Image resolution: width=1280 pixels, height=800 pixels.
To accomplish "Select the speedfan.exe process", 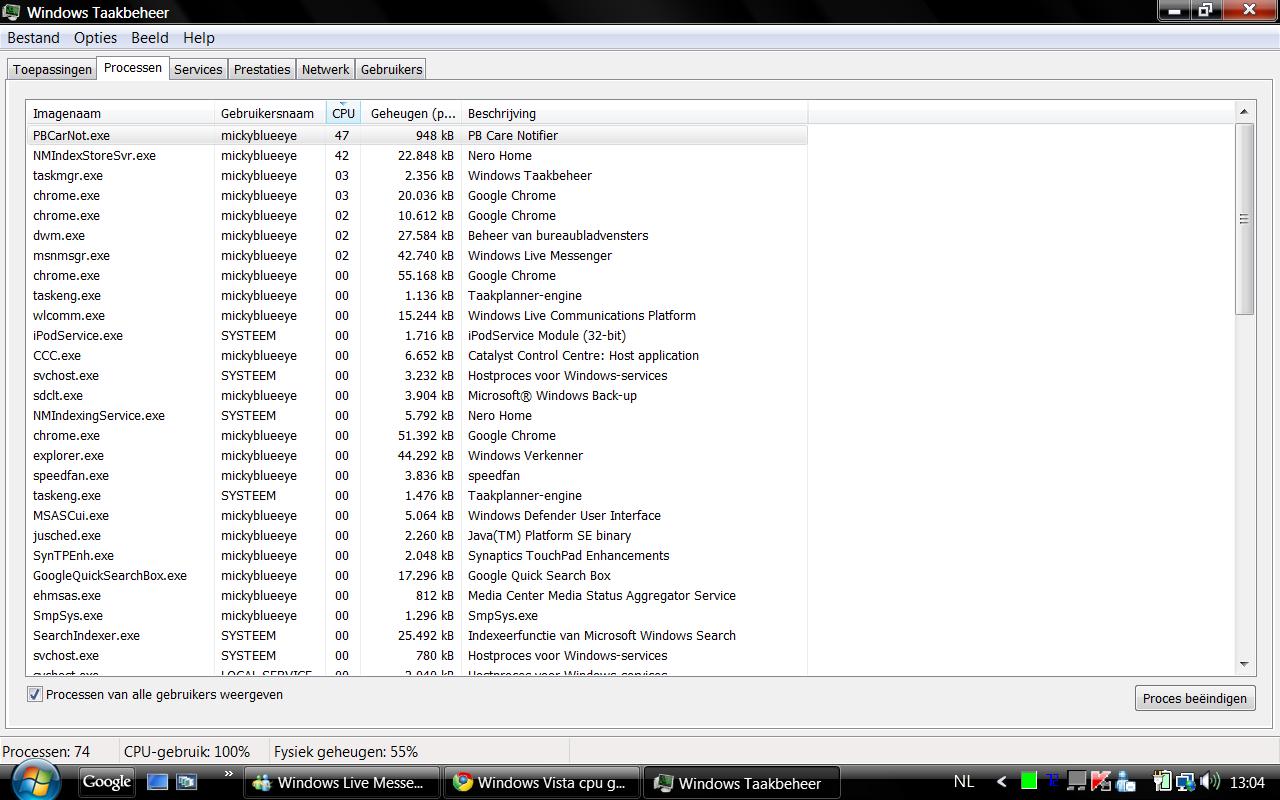I will pyautogui.click(x=417, y=475).
